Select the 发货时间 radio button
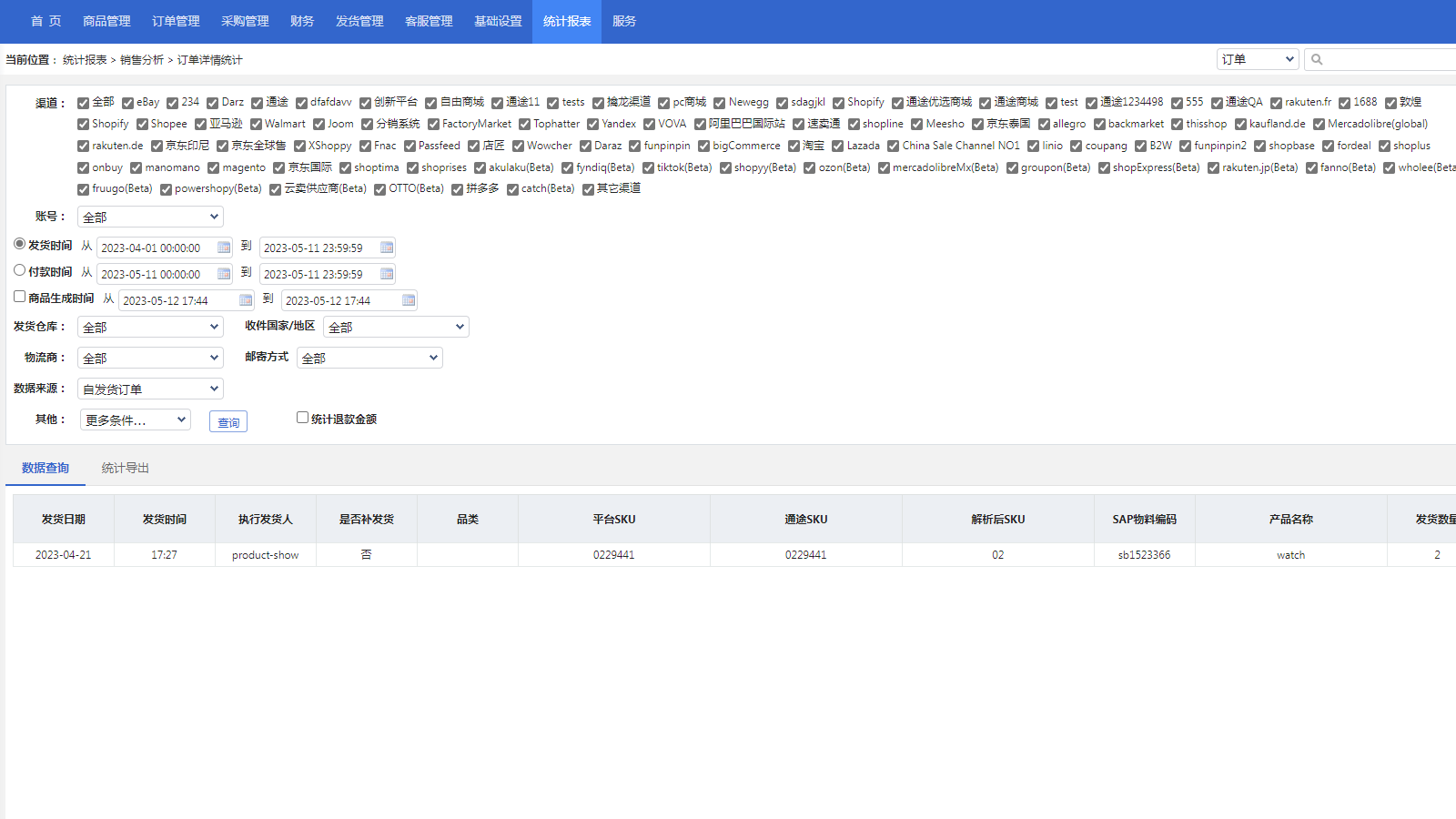 tap(19, 244)
